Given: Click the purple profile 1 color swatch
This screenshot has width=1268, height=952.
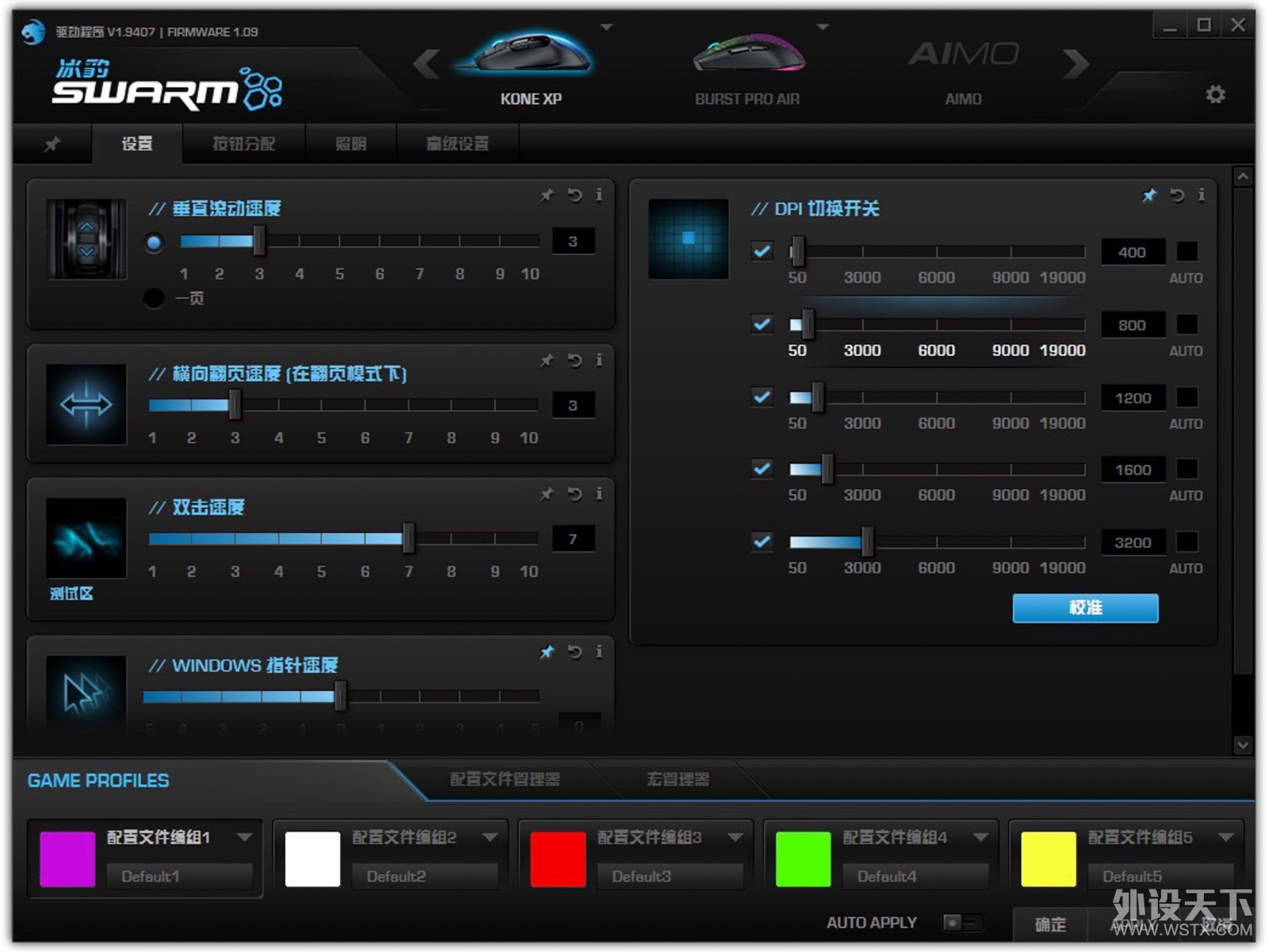Looking at the screenshot, I should pyautogui.click(x=67, y=859).
